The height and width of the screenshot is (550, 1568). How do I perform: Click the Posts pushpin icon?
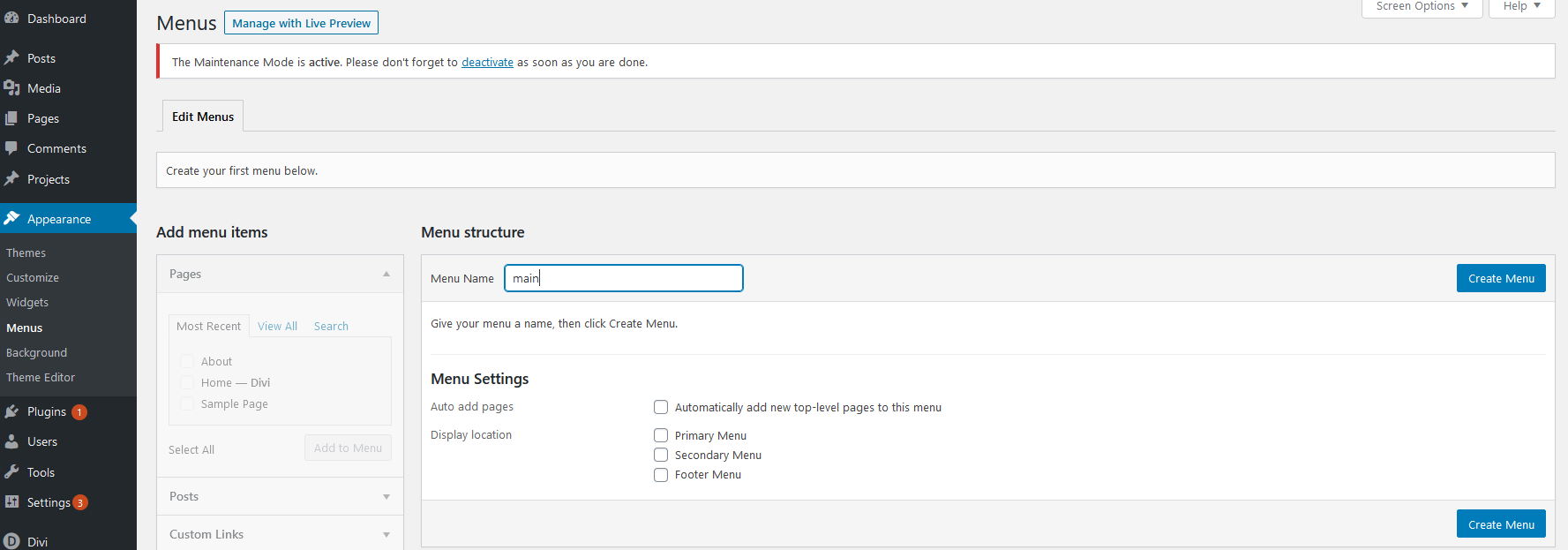[11, 58]
